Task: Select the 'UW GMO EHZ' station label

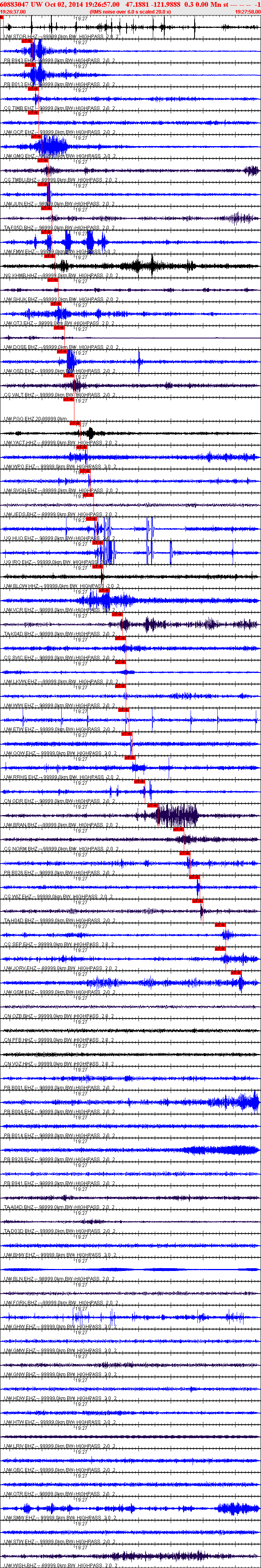Action: tap(19, 156)
